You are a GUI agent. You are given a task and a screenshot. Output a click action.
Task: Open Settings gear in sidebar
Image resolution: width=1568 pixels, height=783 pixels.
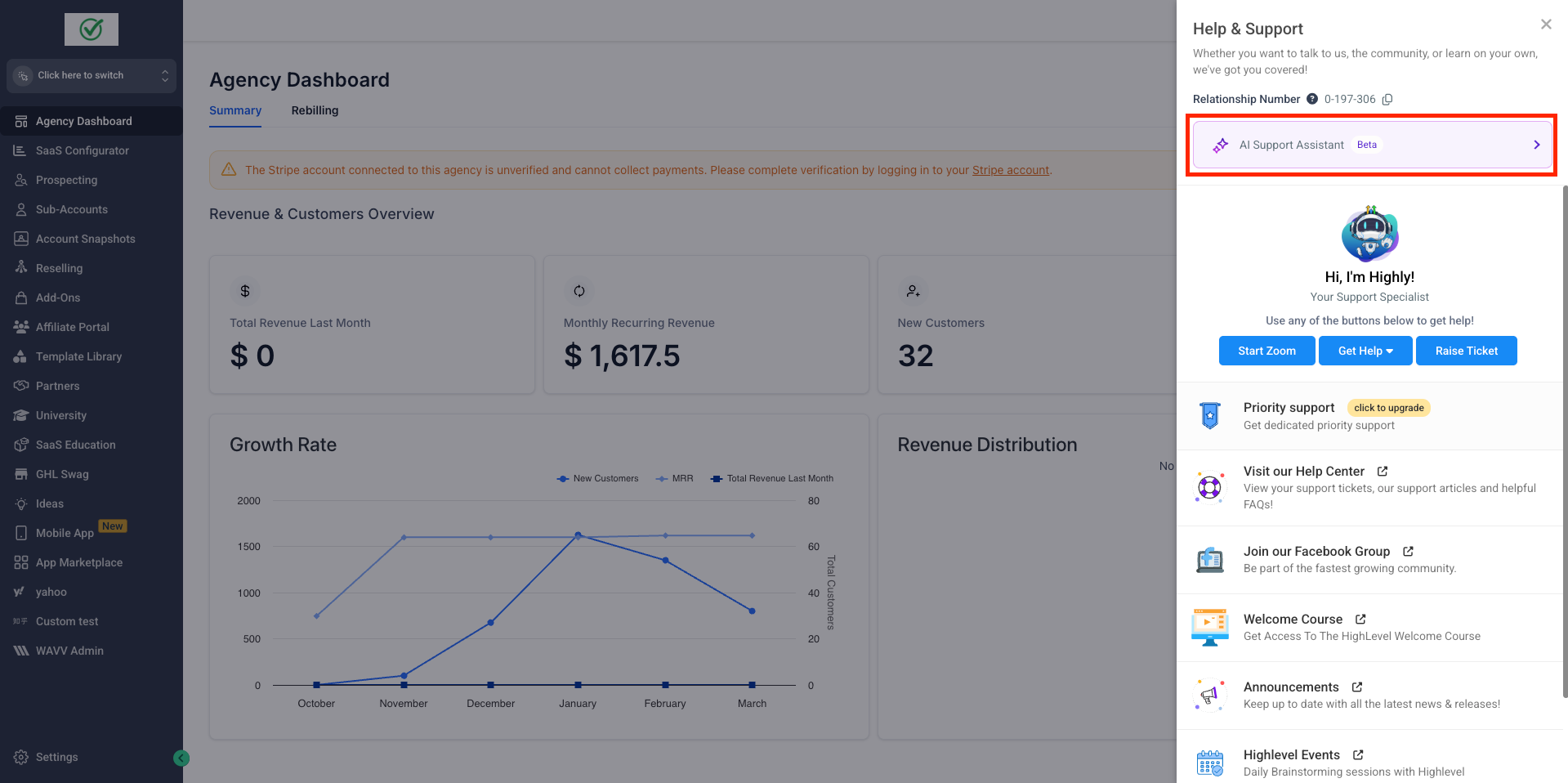pyautogui.click(x=21, y=757)
